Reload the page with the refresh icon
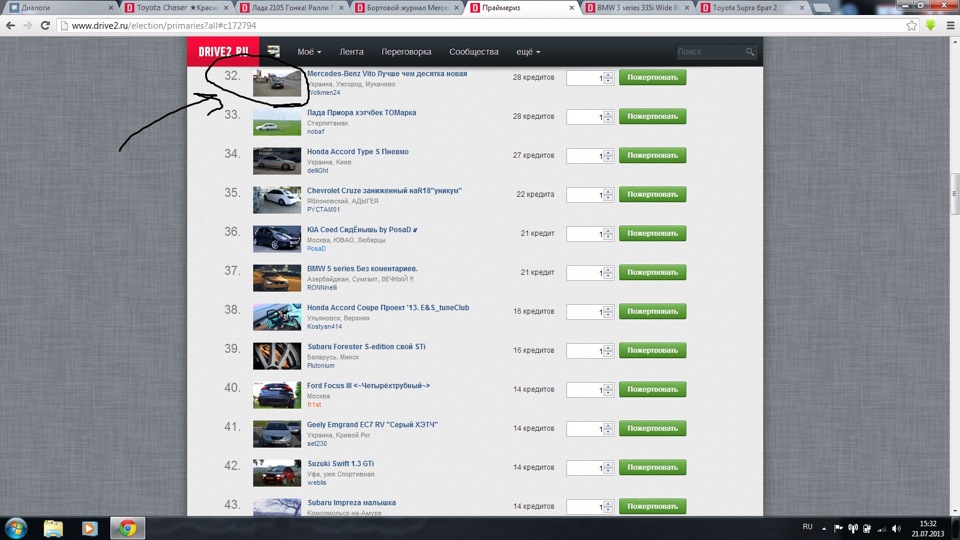This screenshot has height=540, width=960. (x=45, y=25)
